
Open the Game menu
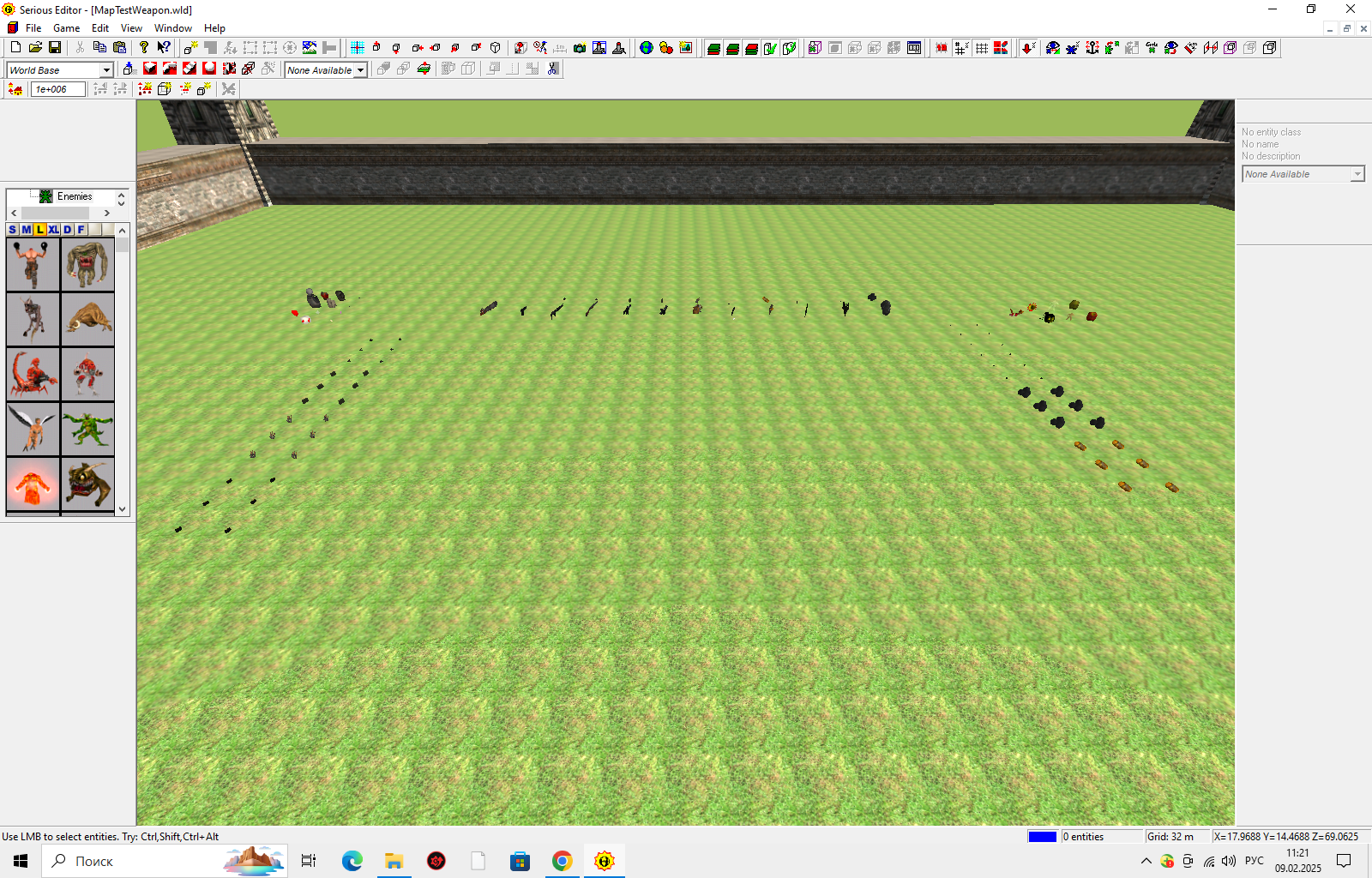pos(66,28)
